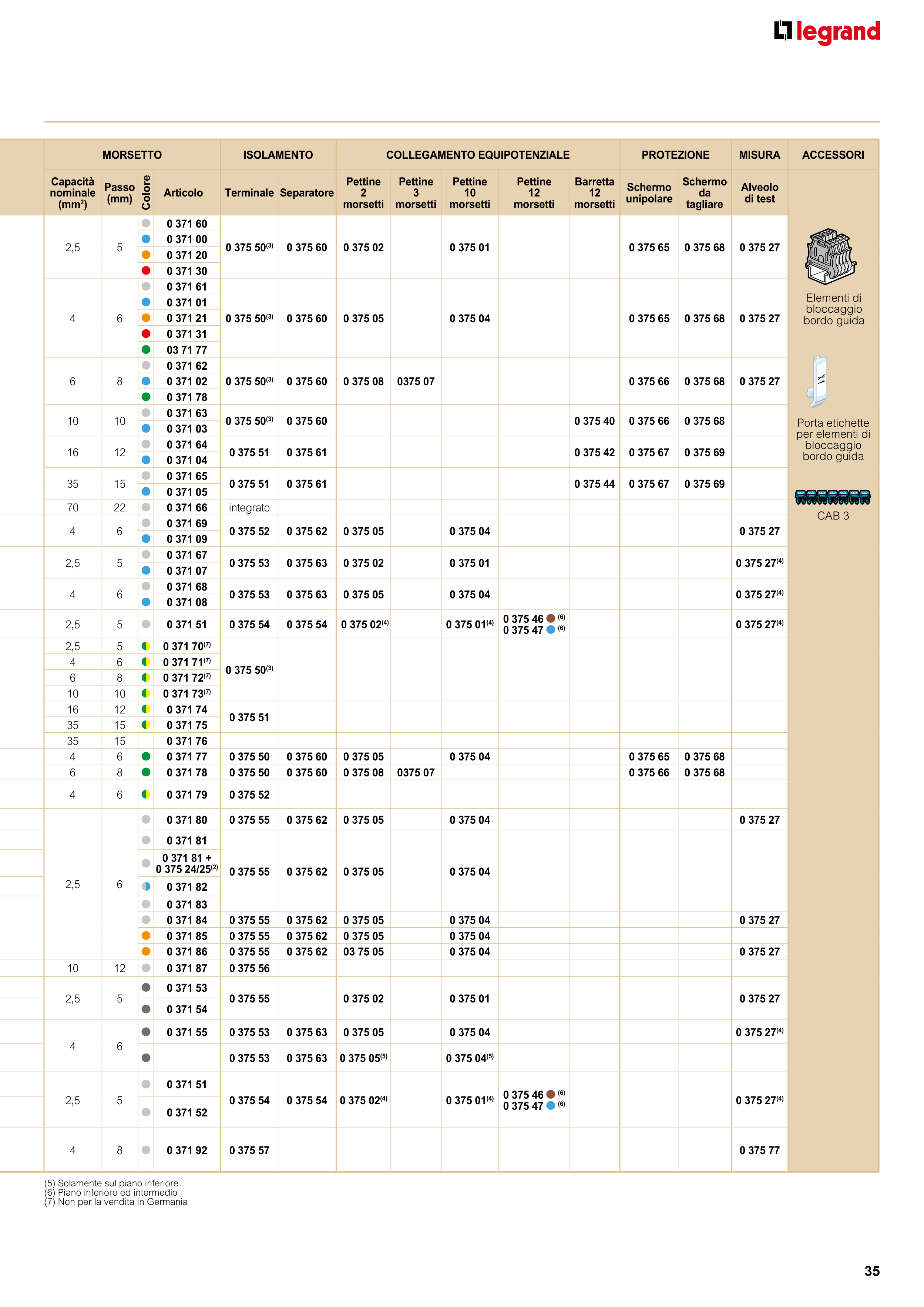
Task: Click green-yellow dot beside 0 371 70
Action: 146,646
